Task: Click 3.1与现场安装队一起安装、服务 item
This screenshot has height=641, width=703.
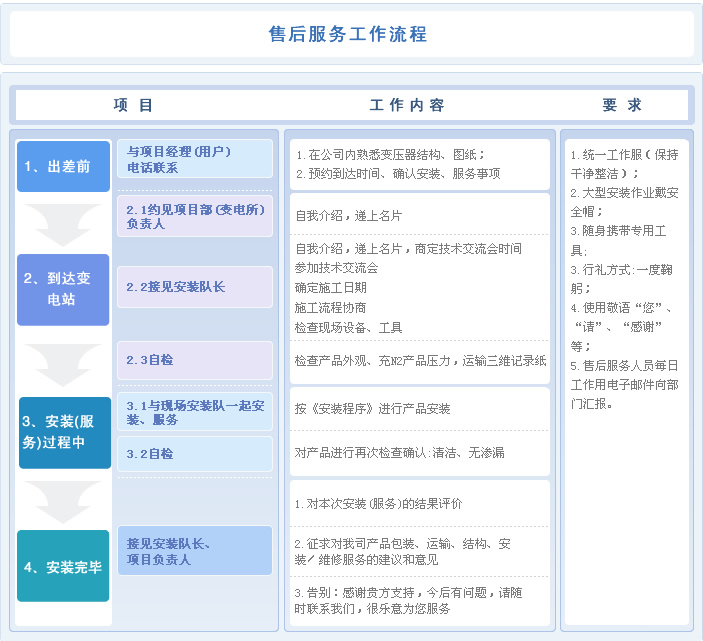Action: coord(194,412)
